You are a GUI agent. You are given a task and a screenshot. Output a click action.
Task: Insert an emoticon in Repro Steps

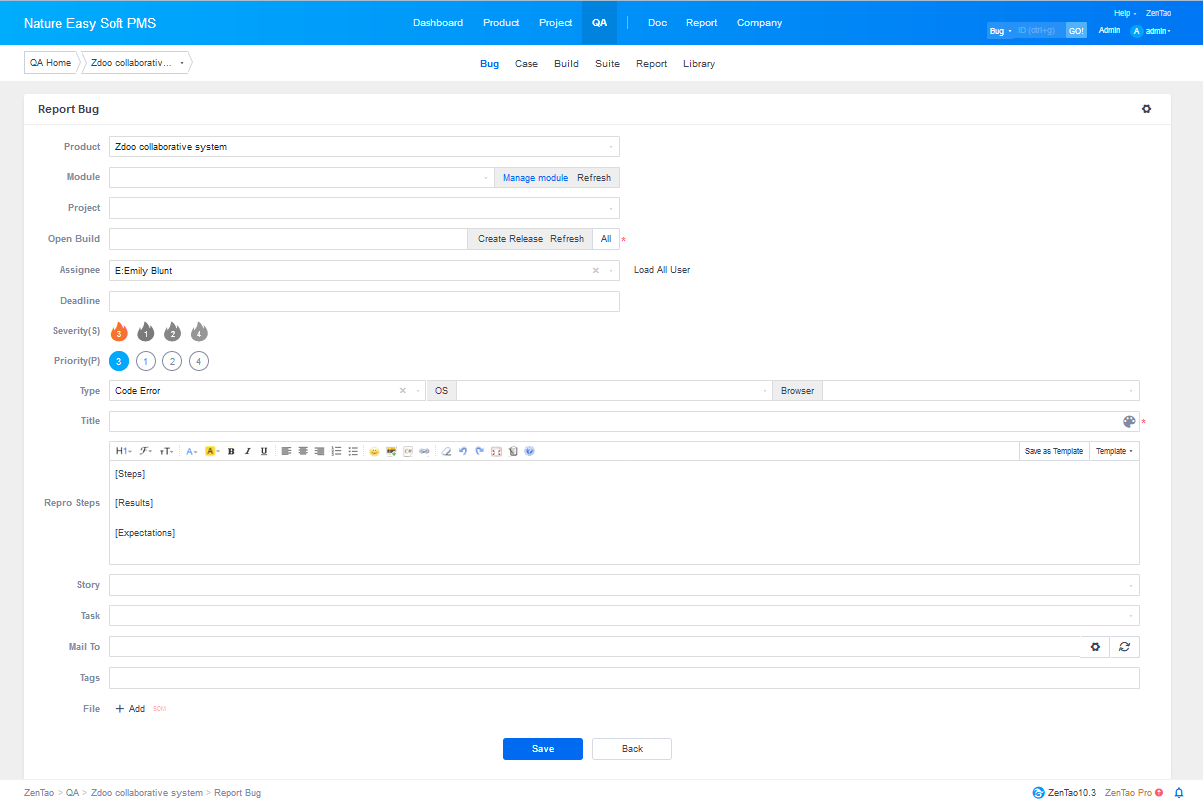374,451
